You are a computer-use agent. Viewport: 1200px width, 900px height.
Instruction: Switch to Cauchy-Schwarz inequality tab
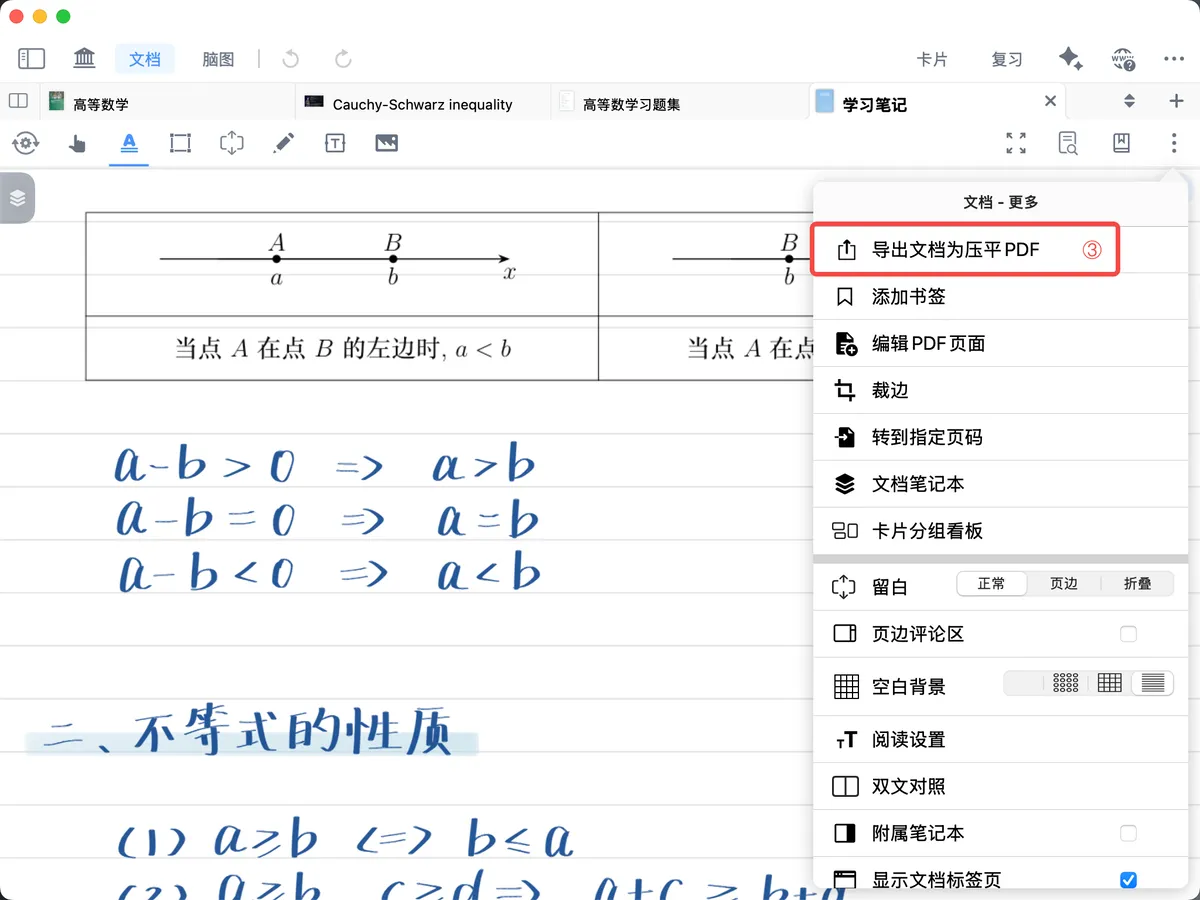(x=423, y=102)
